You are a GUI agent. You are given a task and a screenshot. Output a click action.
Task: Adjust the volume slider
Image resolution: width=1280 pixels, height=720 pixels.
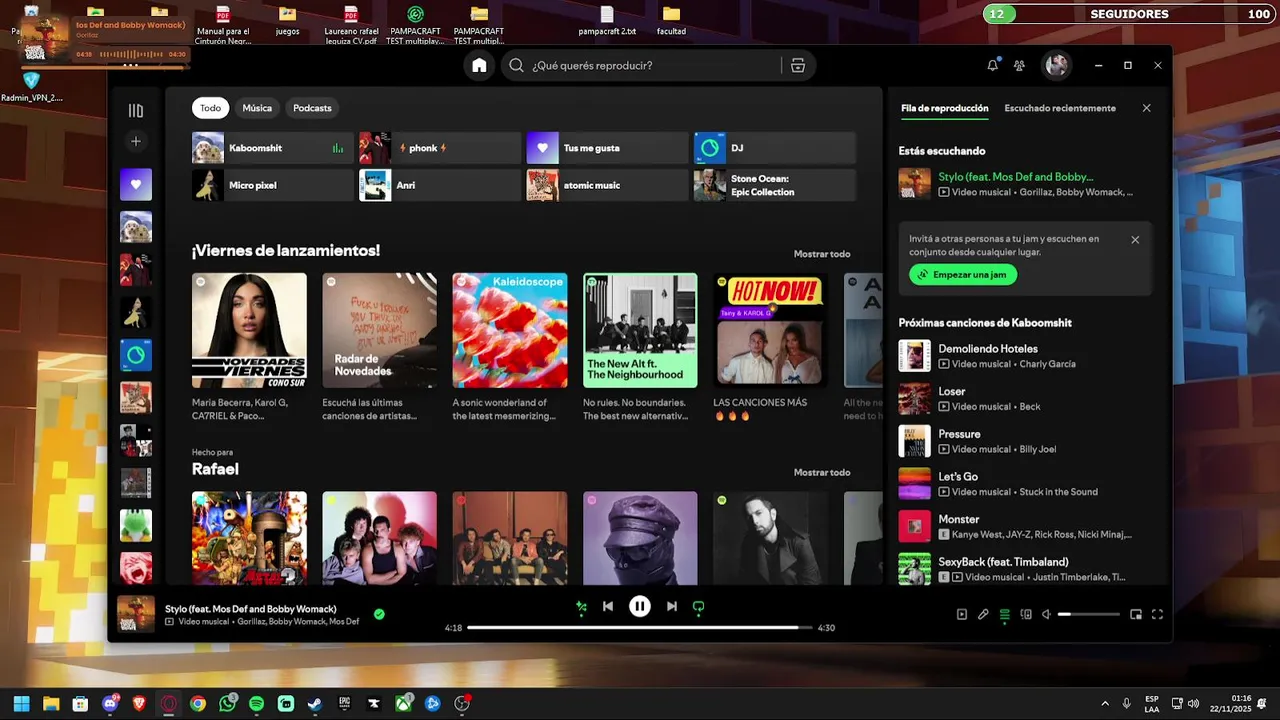tap(1089, 615)
